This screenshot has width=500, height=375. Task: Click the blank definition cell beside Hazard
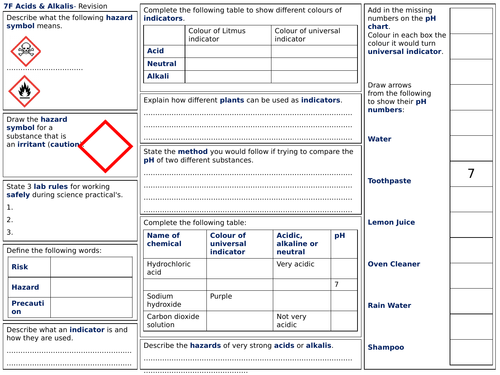(91, 287)
